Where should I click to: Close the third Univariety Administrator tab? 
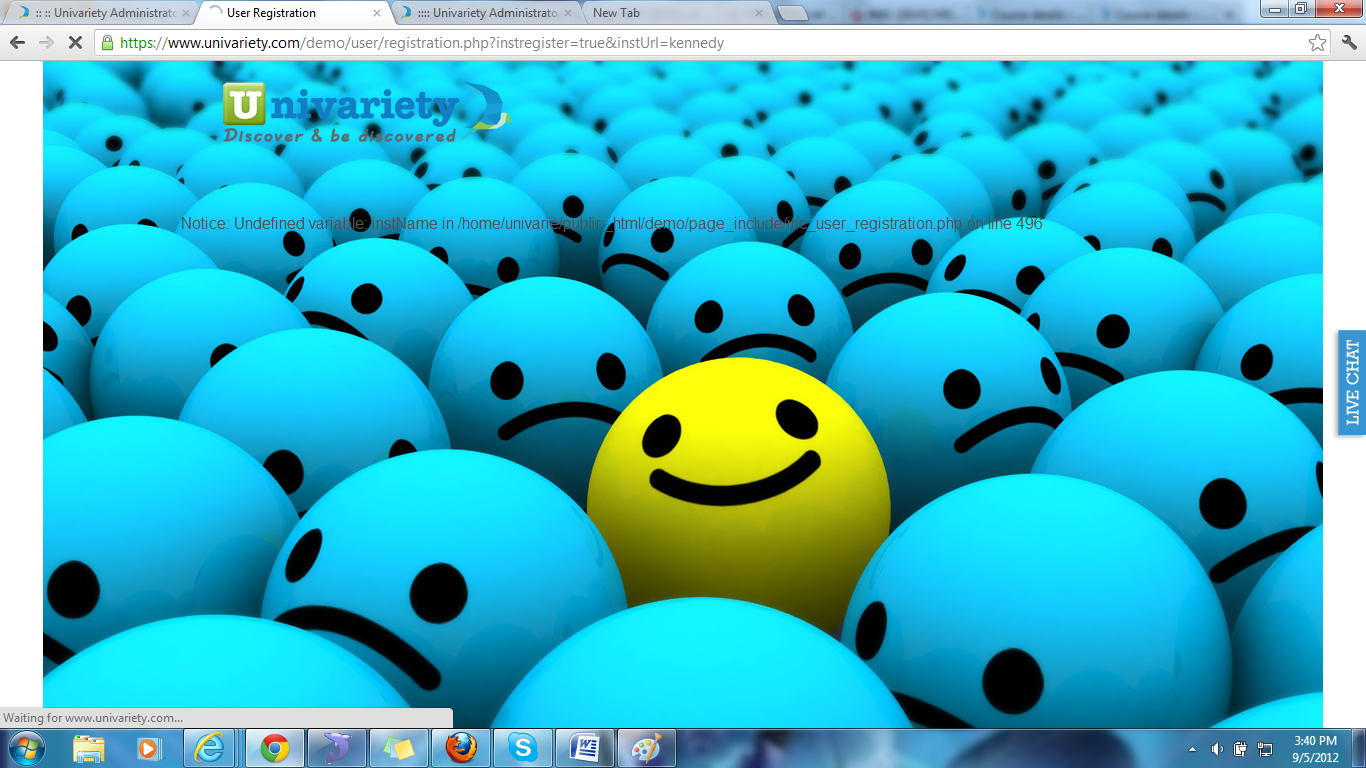567,13
